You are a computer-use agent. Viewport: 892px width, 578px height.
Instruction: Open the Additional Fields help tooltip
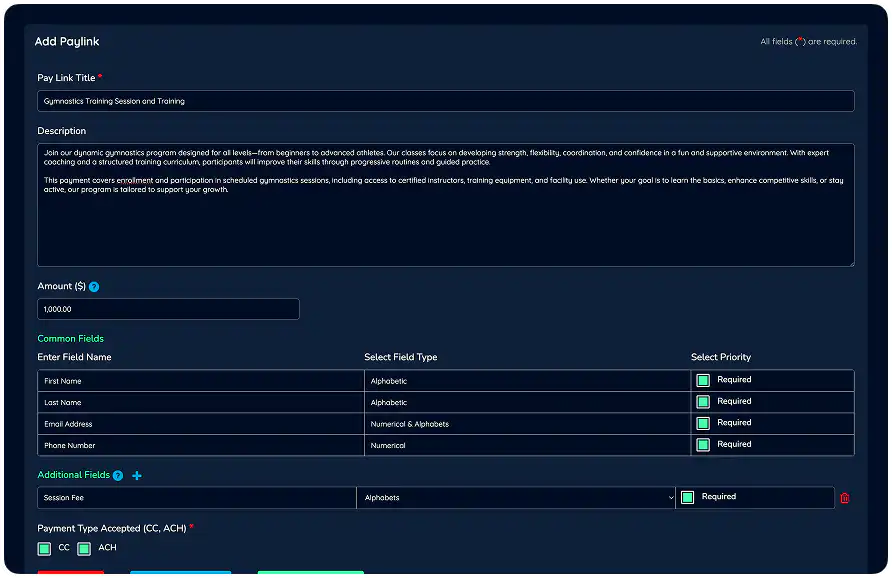point(118,475)
